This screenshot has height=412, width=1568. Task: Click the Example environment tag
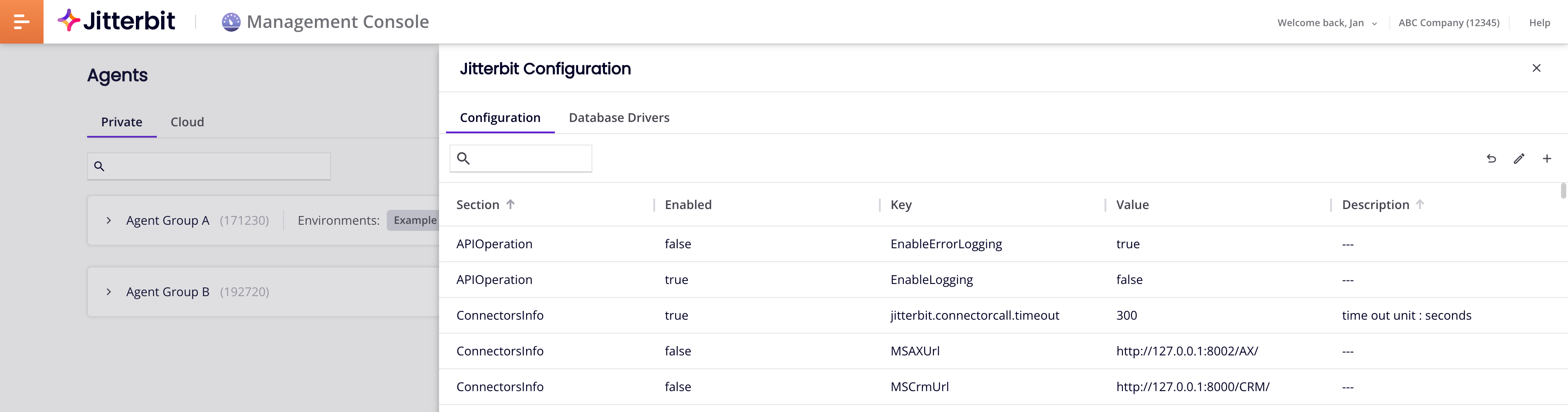(414, 220)
